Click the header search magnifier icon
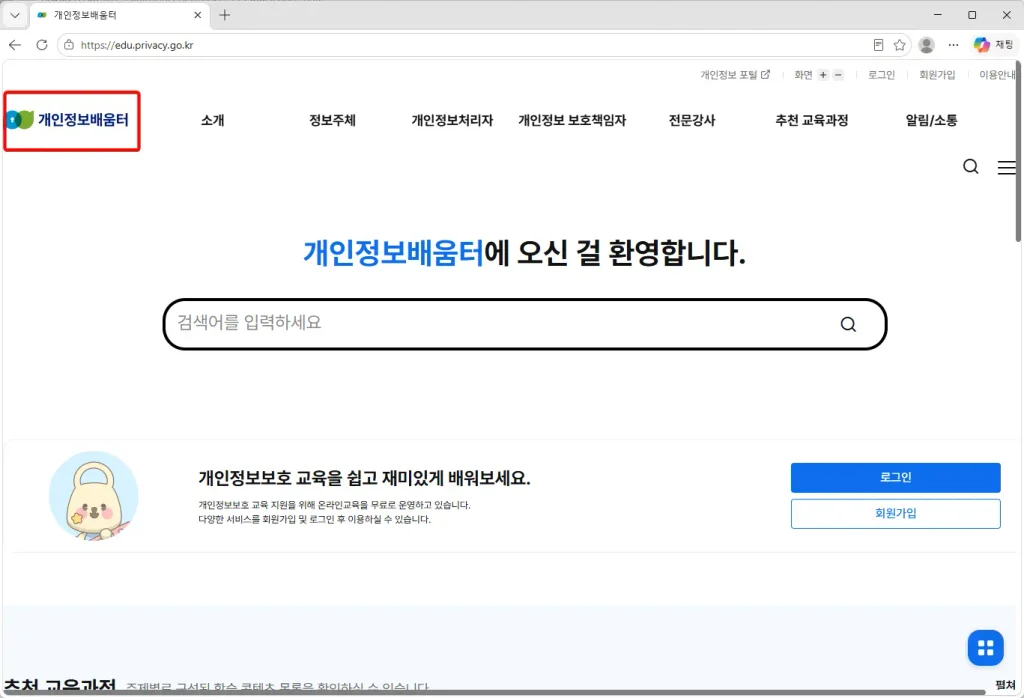This screenshot has height=698, width=1024. 971,167
